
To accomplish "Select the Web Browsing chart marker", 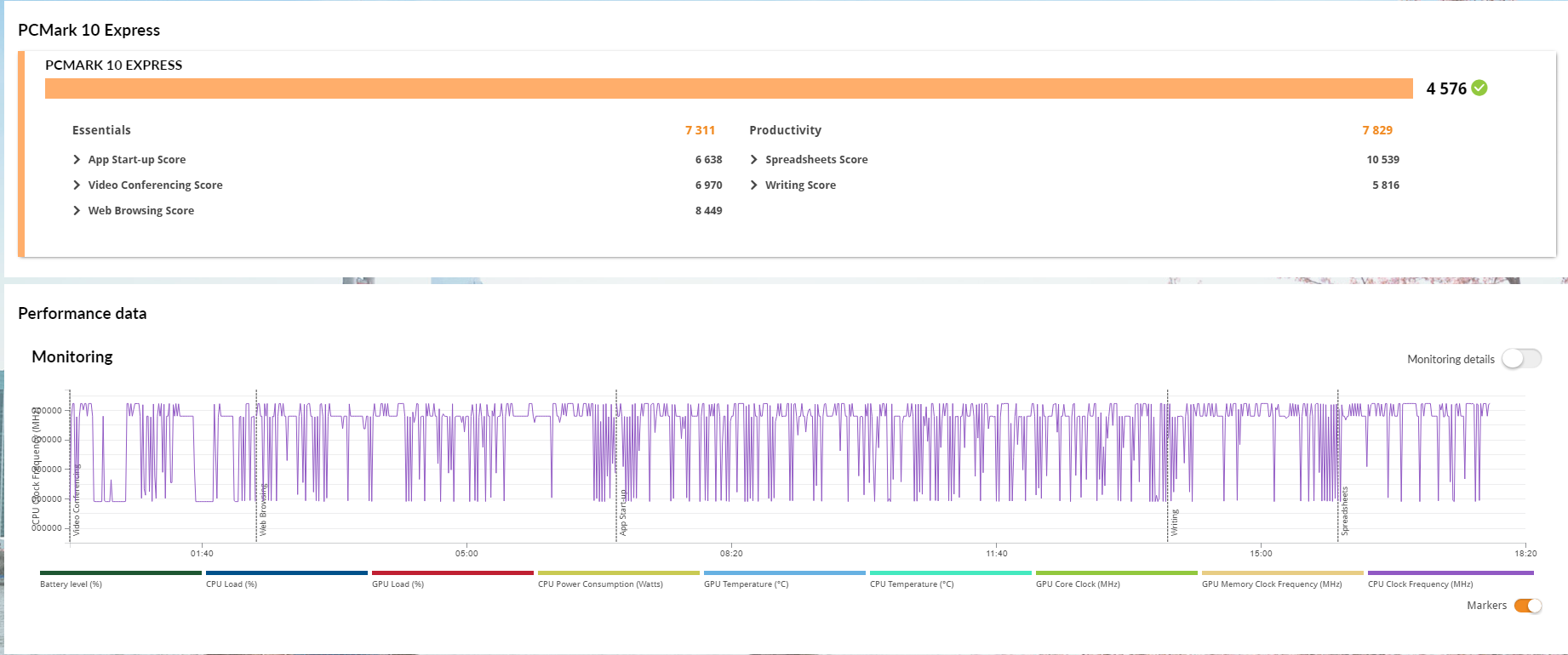I will (x=263, y=510).
